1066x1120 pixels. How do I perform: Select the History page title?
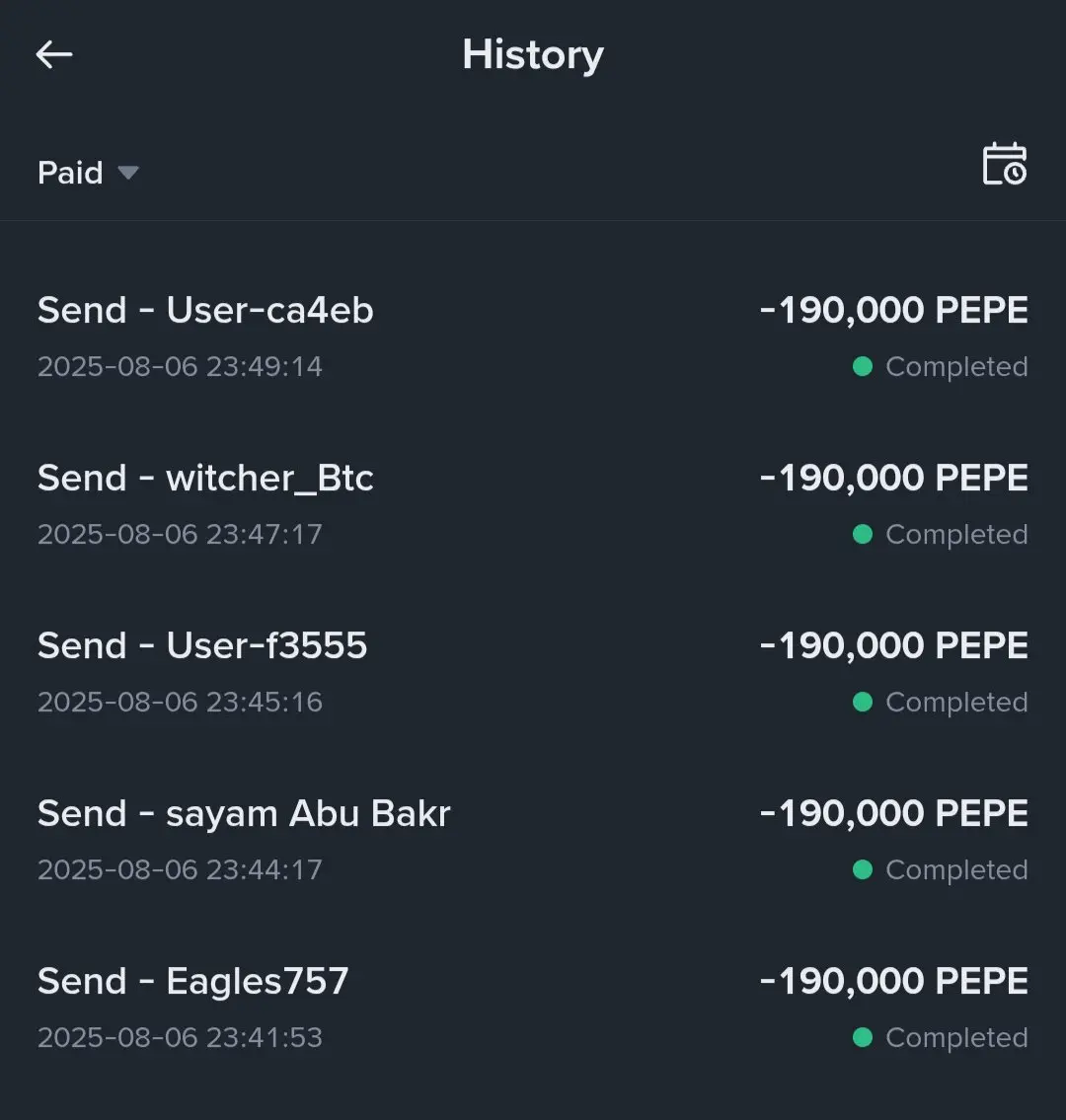coord(533,55)
